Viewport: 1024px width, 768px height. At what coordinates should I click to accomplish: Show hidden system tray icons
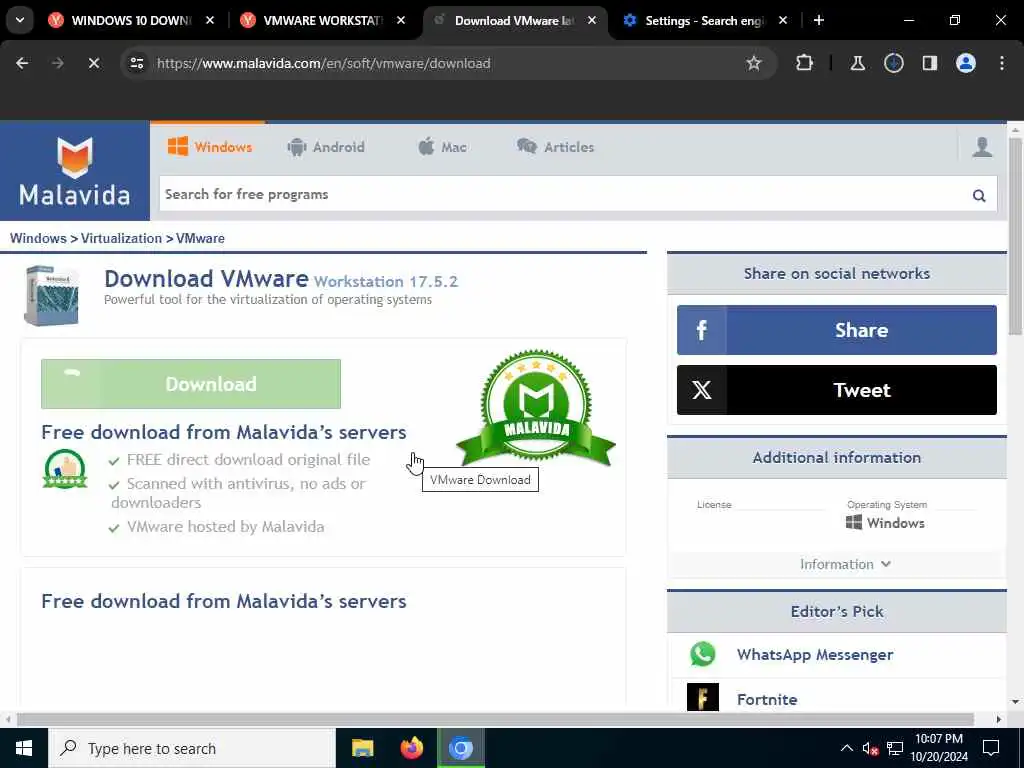coord(846,748)
